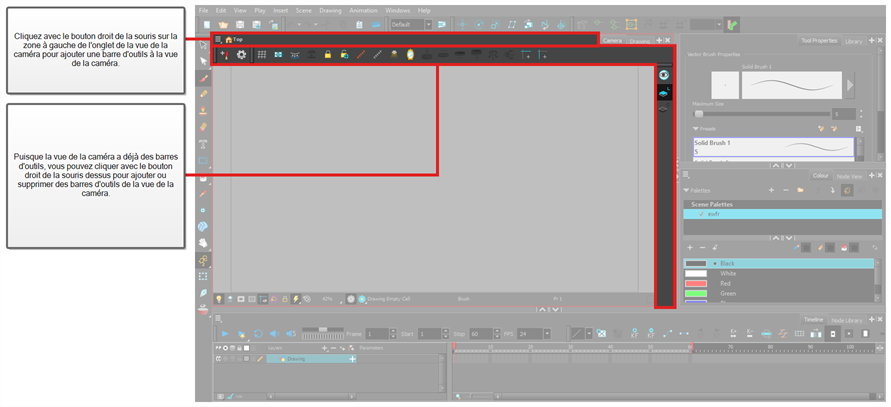Select the Stamp tool in left toolbar
Image resolution: width=891 pixels, height=407 pixels.
pos(204,111)
